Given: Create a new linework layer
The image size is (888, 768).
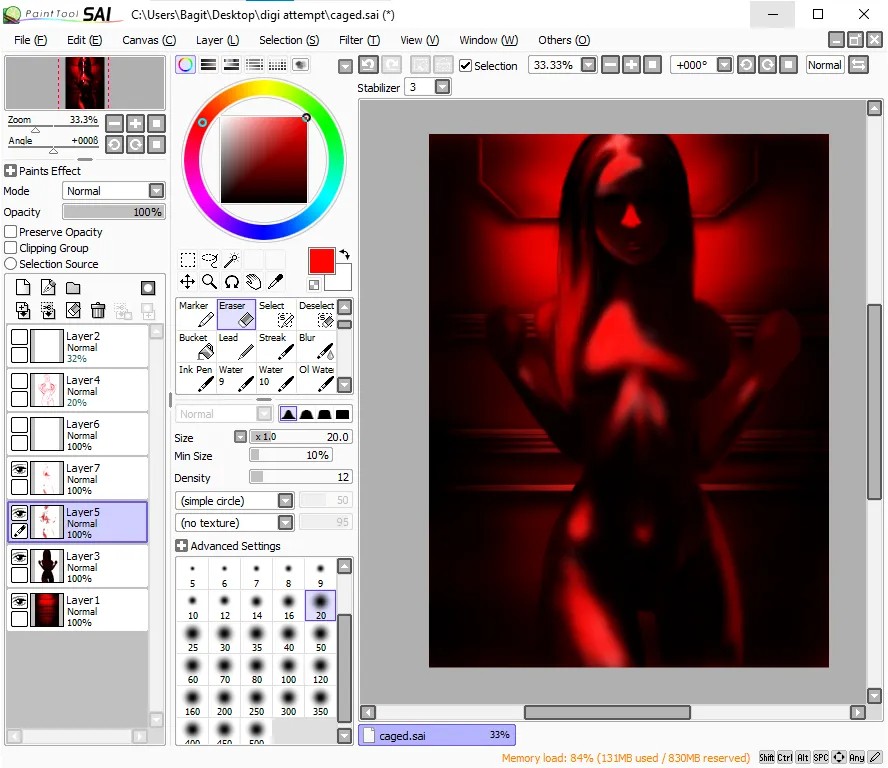Looking at the screenshot, I should click(48, 288).
